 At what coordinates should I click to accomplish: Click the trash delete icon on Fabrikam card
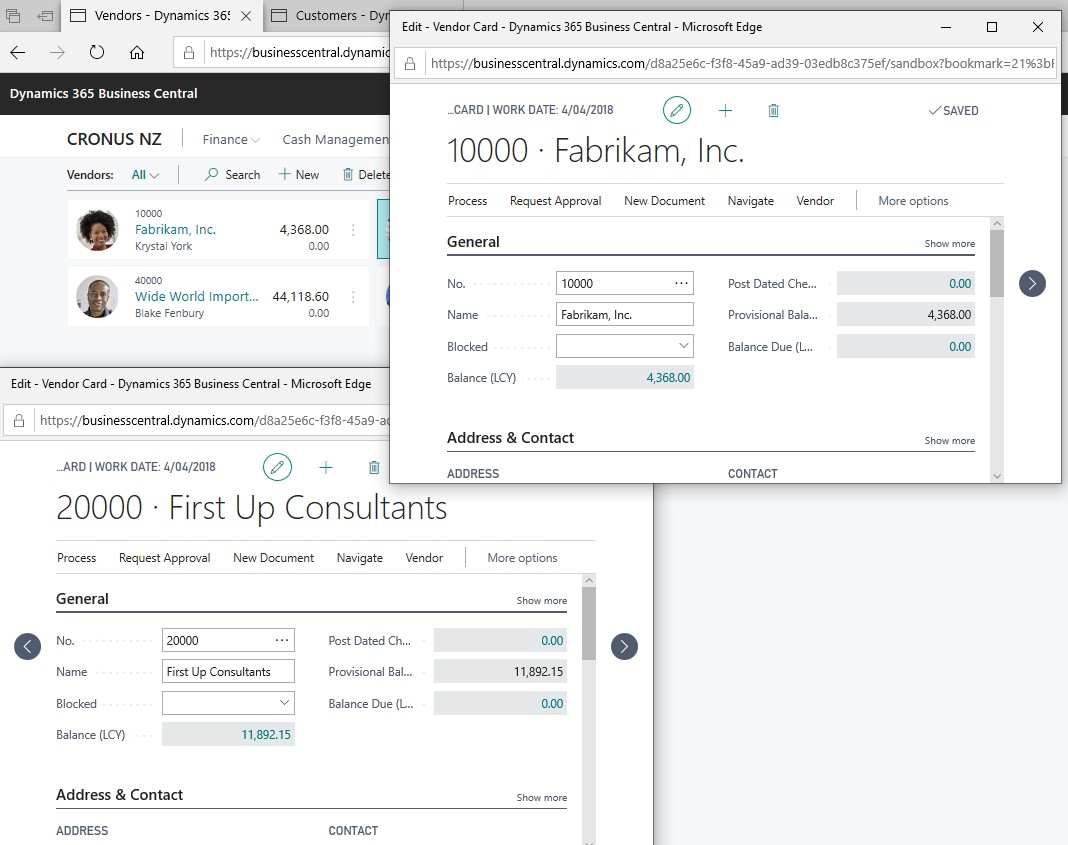[x=773, y=110]
